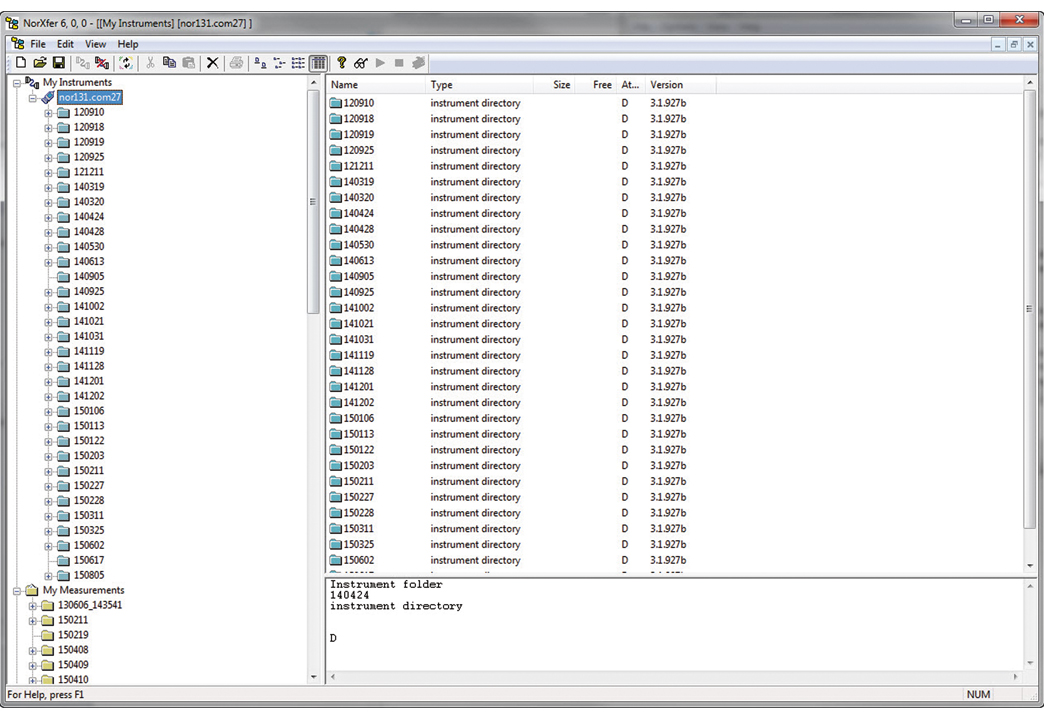This screenshot has width=1044, height=719.
Task: Cut with the scissors toolbar icon
Action: [x=150, y=63]
